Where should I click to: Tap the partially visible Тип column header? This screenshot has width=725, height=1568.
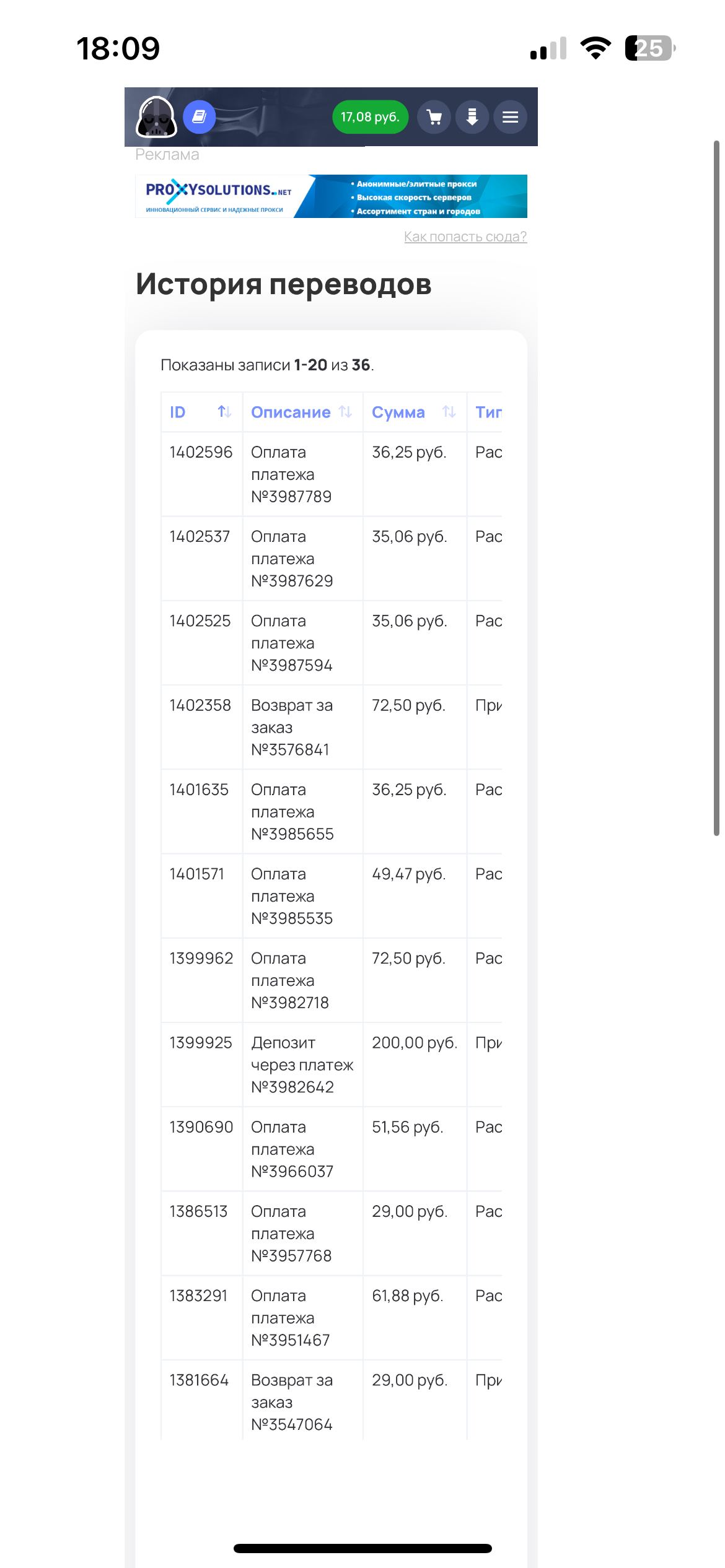click(488, 412)
